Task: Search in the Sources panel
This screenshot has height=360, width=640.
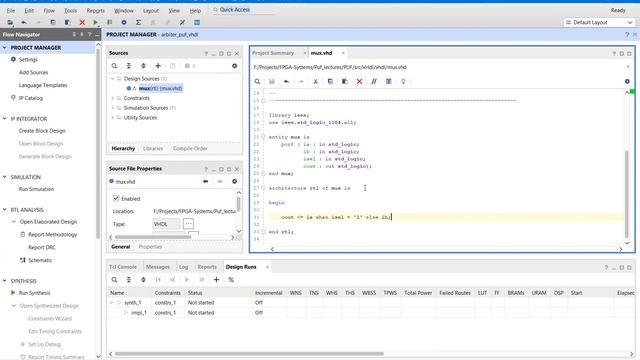Action: pos(114,66)
